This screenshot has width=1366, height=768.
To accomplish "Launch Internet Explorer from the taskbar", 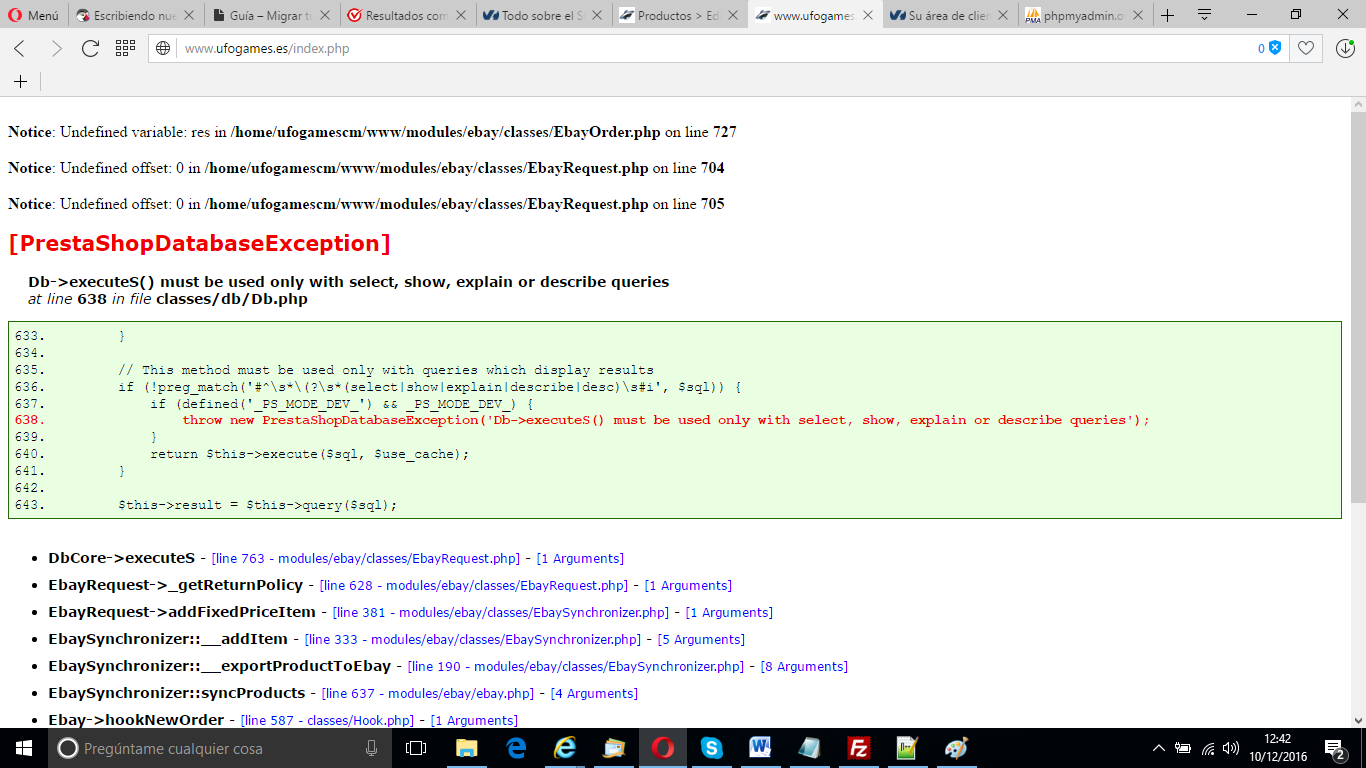I will 565,748.
